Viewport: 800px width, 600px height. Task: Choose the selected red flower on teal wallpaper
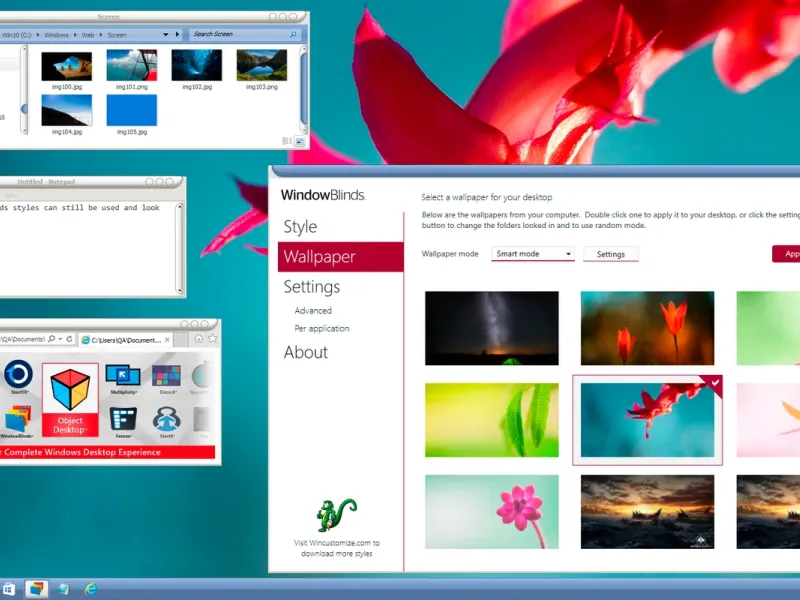(x=647, y=420)
